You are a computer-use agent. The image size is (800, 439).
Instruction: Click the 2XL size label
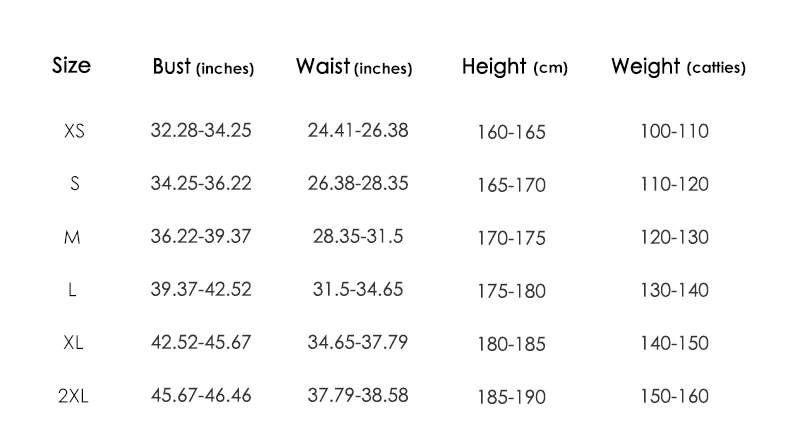(x=73, y=396)
